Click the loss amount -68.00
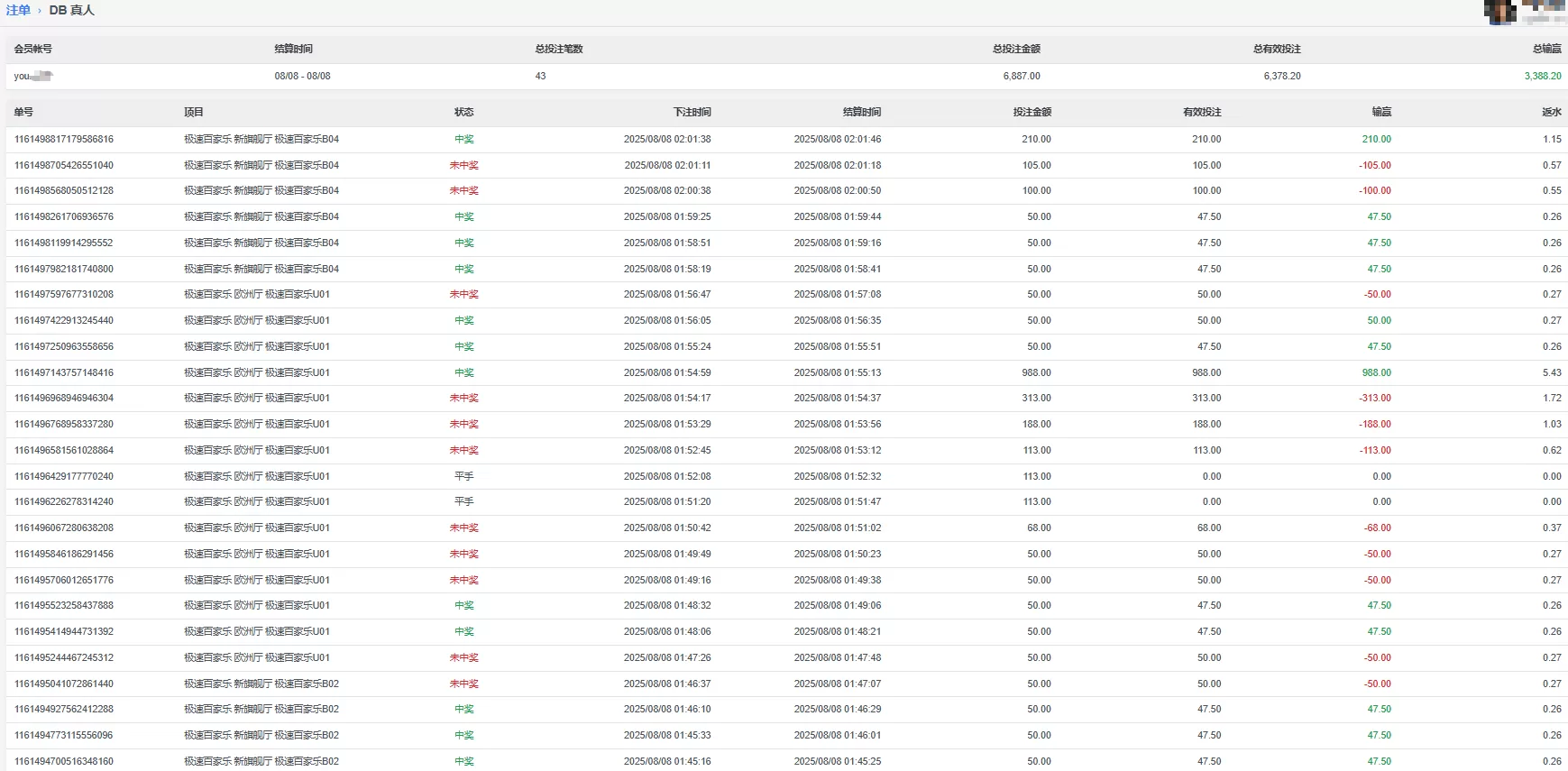Image resolution: width=1568 pixels, height=771 pixels. coord(1378,528)
